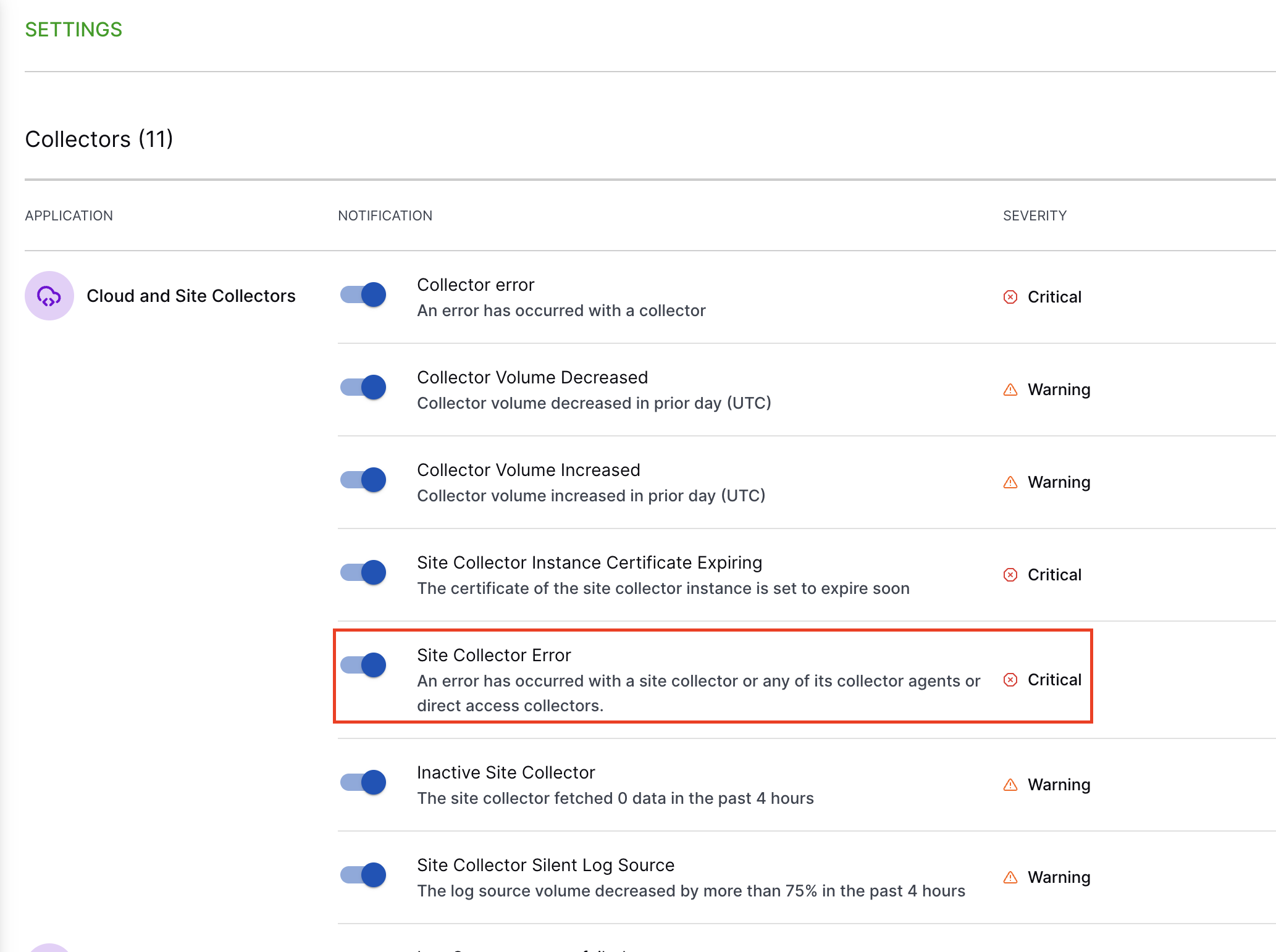Click Warning label for Inactive Site Collector
The height and width of the screenshot is (952, 1276).
click(1059, 785)
